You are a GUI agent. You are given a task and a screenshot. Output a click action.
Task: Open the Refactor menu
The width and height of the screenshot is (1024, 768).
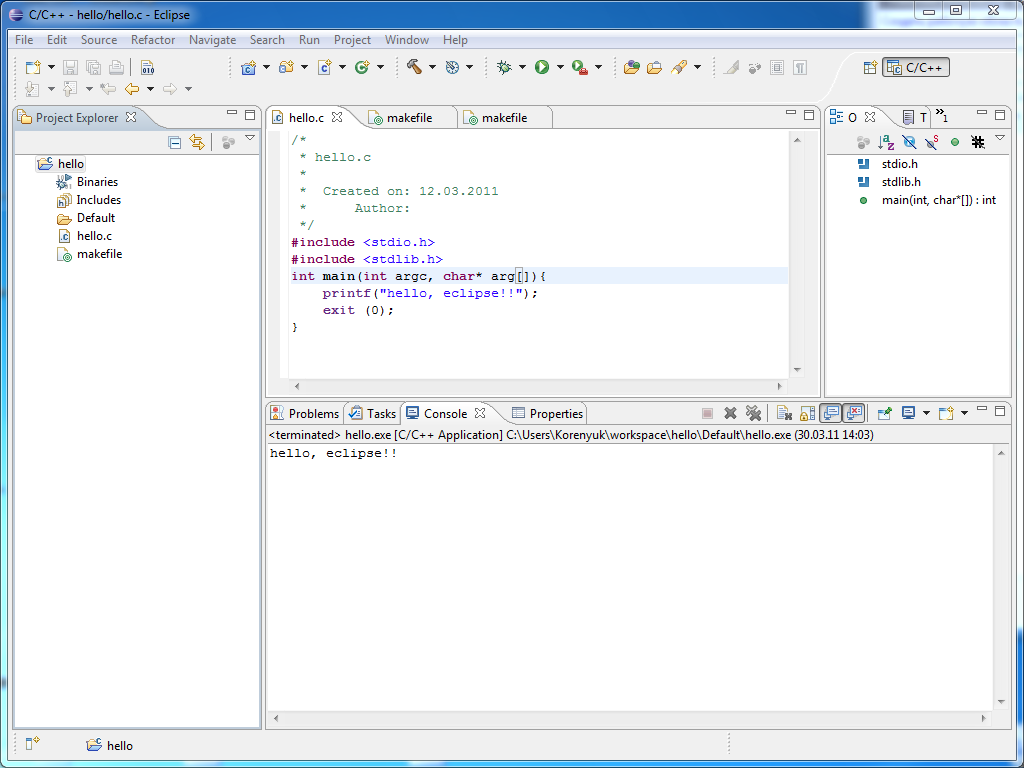point(153,40)
